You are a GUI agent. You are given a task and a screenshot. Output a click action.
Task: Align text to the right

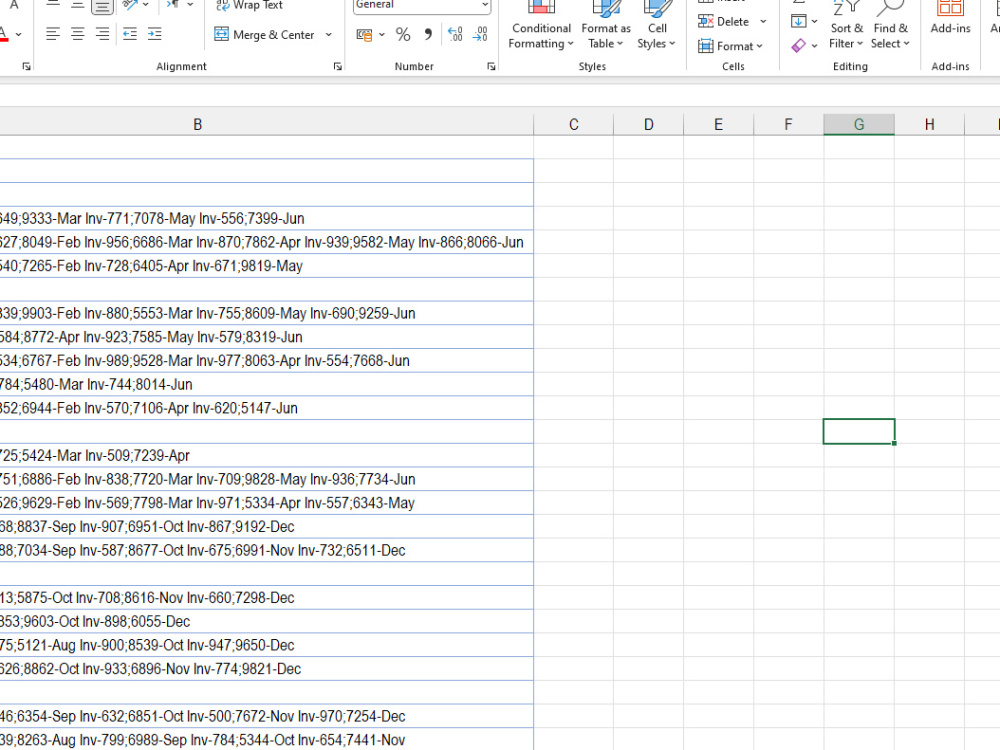click(x=103, y=34)
